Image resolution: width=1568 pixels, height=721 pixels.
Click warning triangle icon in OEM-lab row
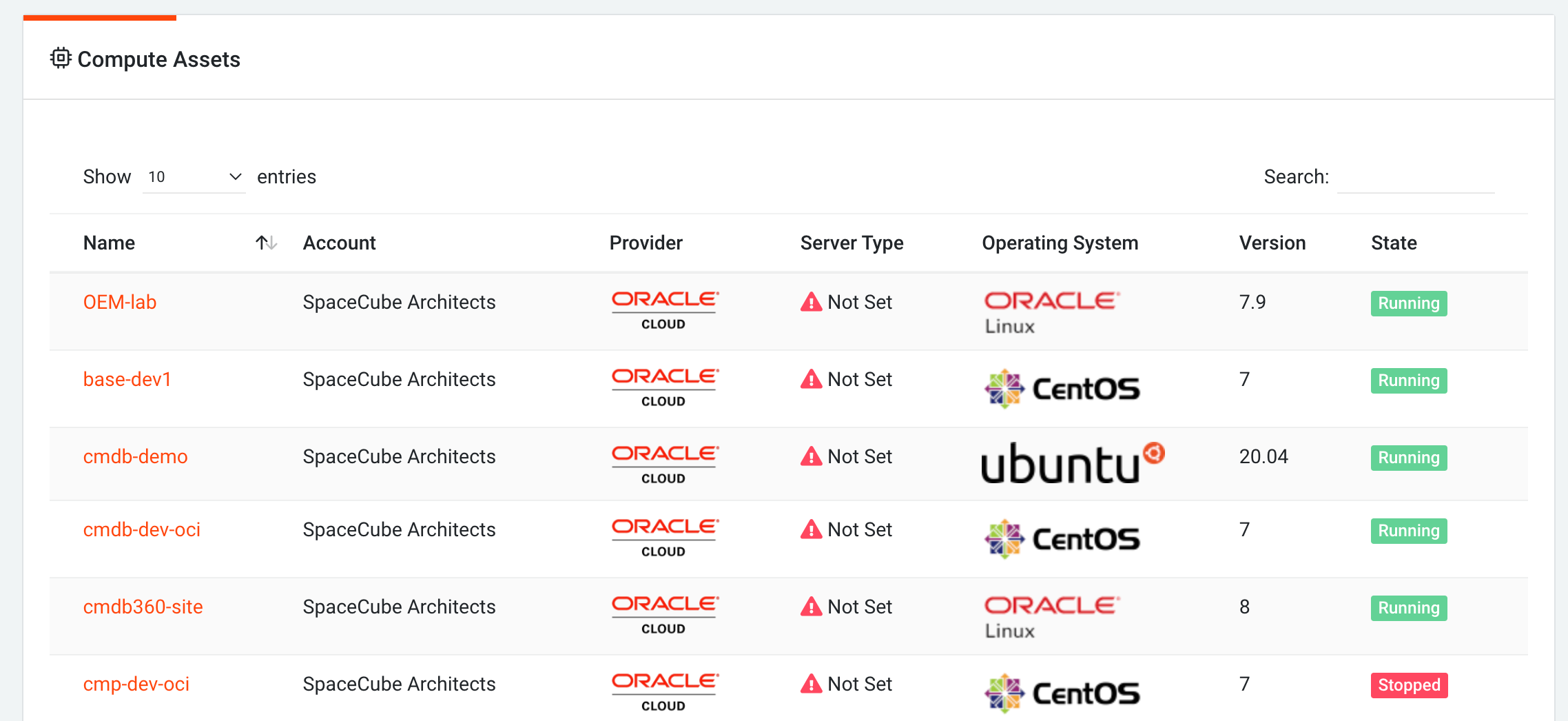[812, 302]
